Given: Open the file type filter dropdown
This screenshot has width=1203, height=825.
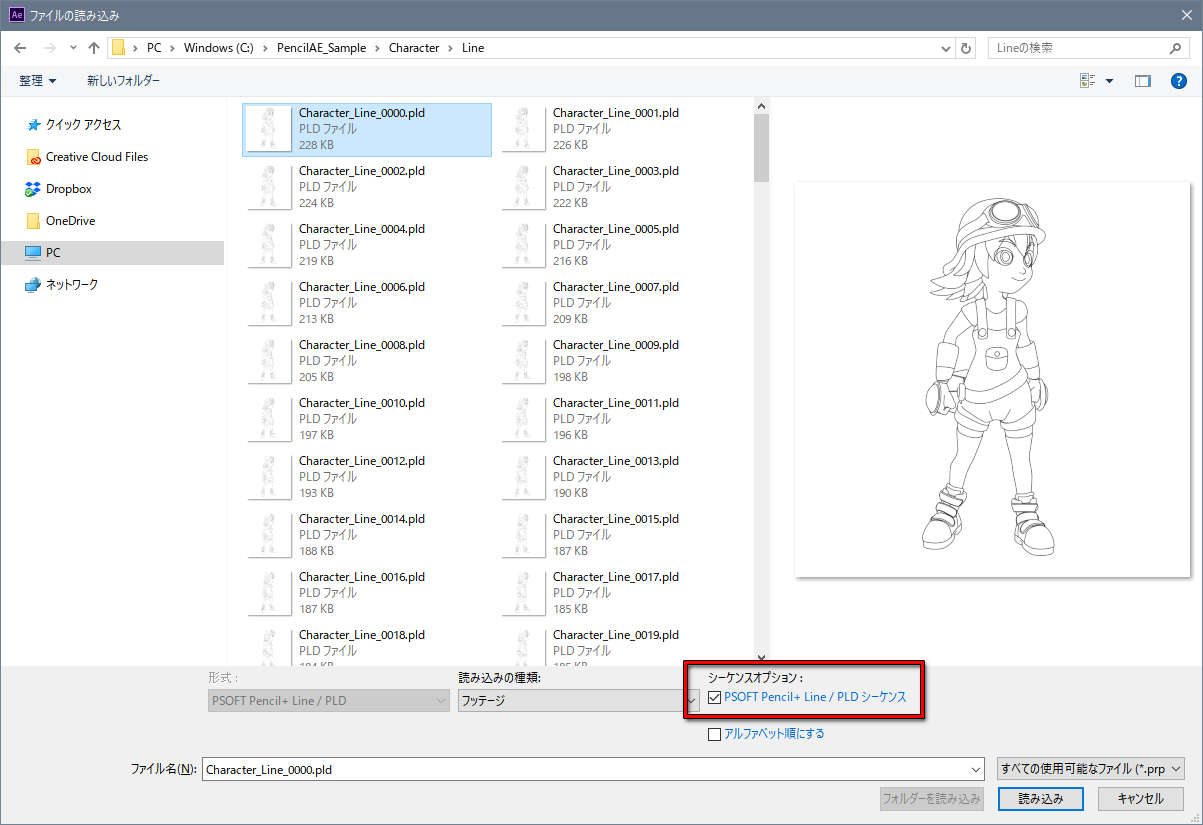Looking at the screenshot, I should (x=1091, y=769).
